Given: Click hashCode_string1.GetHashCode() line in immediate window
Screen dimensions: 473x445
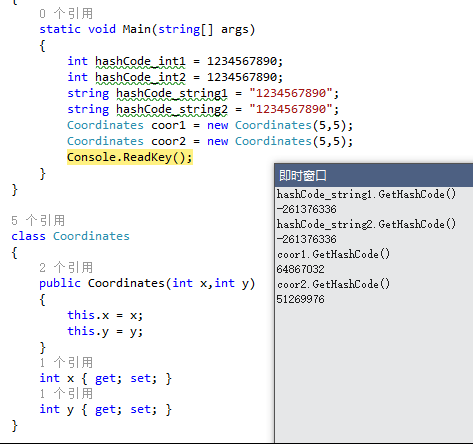Looking at the screenshot, I should [366, 194].
